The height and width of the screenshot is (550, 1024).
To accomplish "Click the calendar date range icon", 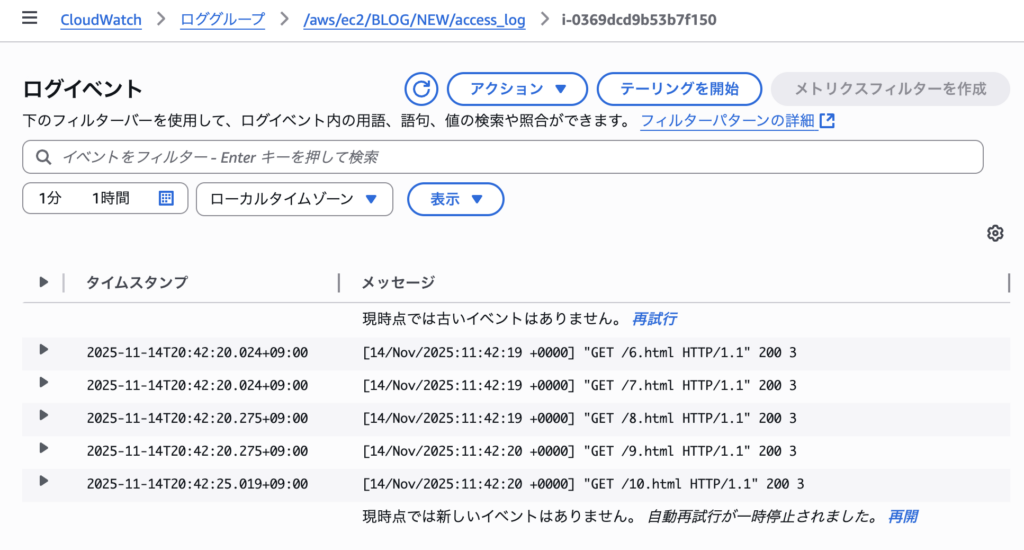I will point(167,199).
